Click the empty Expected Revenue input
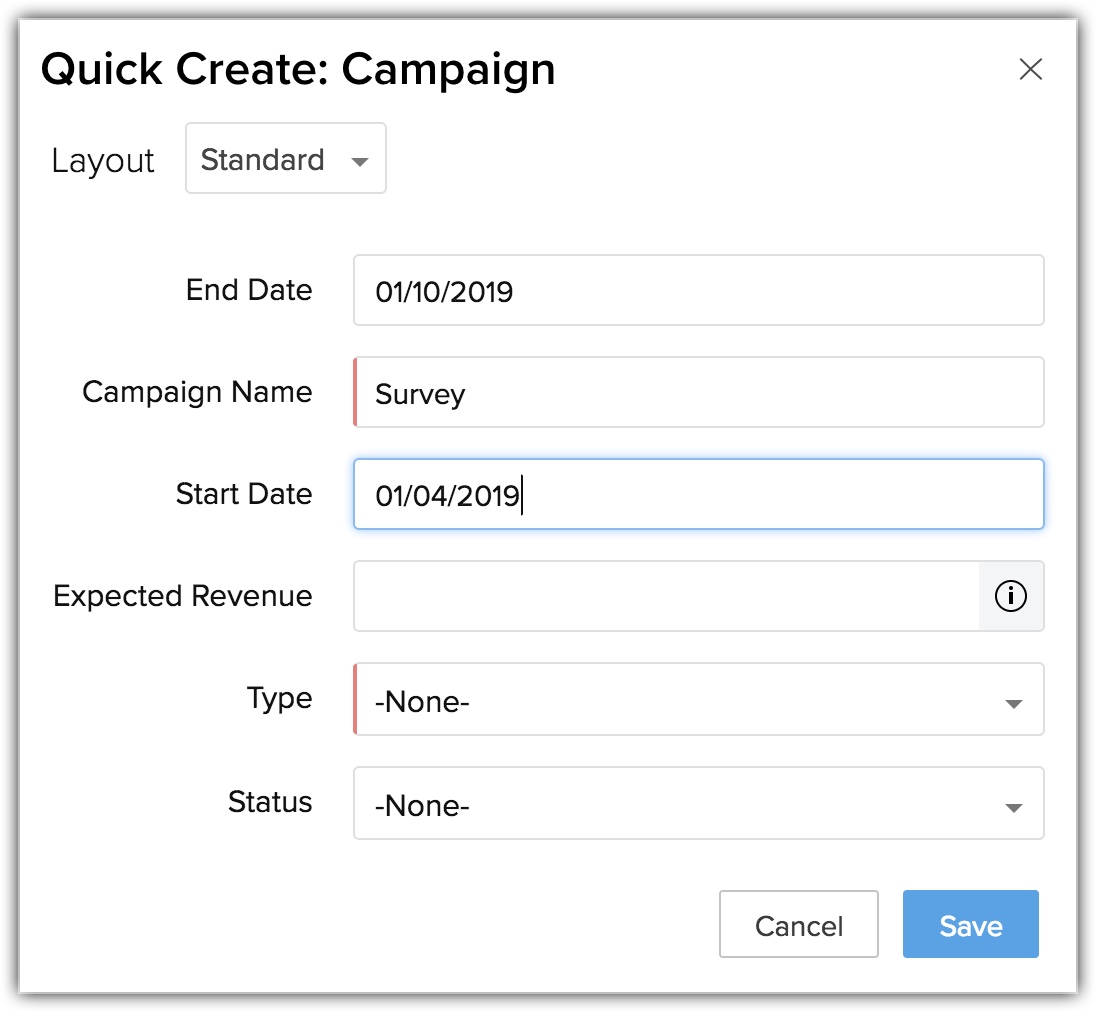Image resolution: width=1096 pixels, height=1012 pixels. click(666, 596)
